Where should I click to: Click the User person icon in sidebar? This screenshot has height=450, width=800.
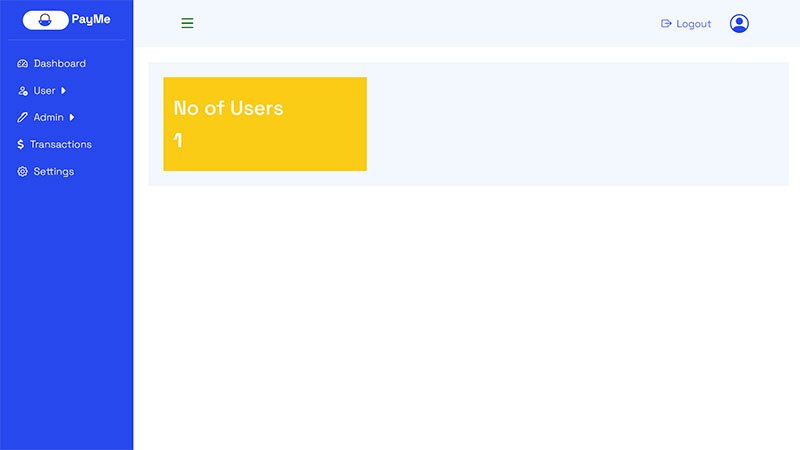coord(22,91)
